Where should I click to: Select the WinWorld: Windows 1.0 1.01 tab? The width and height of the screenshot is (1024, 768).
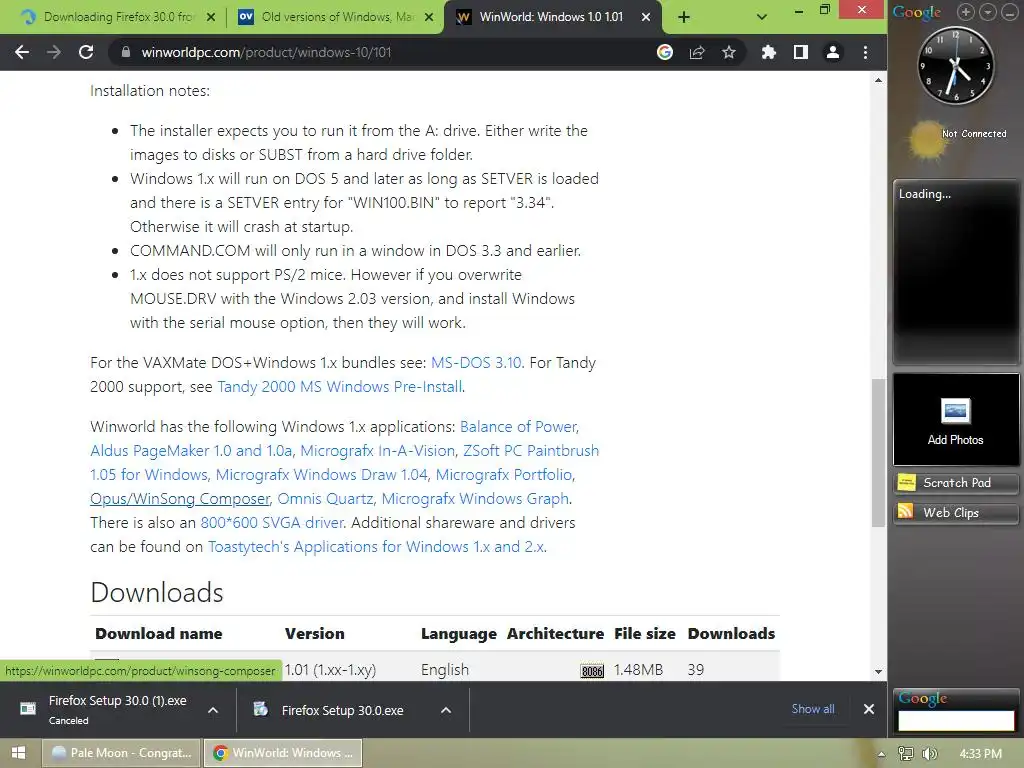click(x=551, y=17)
